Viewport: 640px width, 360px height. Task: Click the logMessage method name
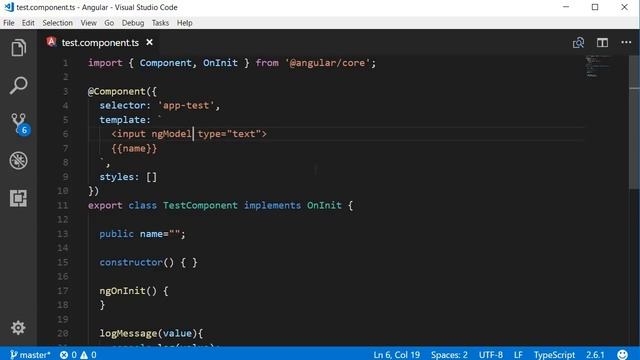point(128,333)
